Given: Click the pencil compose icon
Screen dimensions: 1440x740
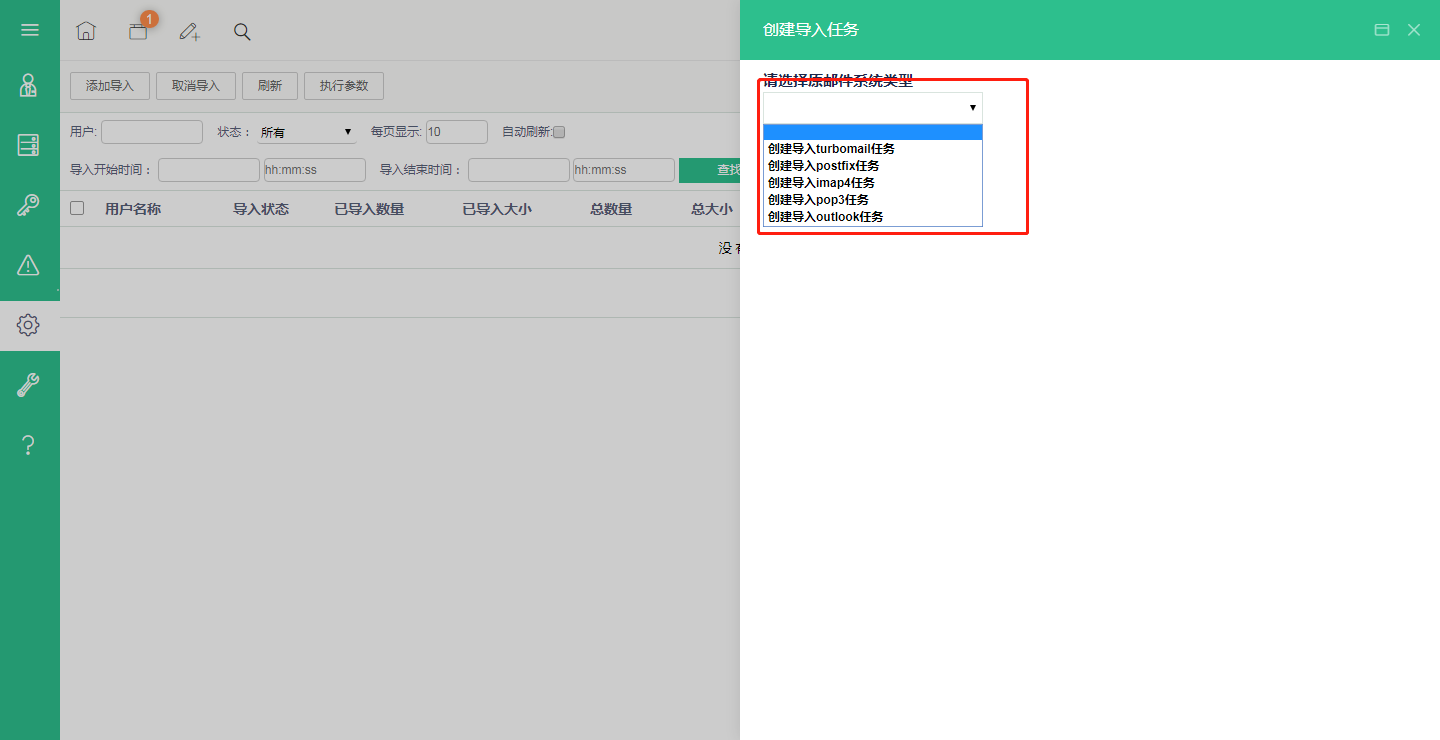Looking at the screenshot, I should coord(190,32).
